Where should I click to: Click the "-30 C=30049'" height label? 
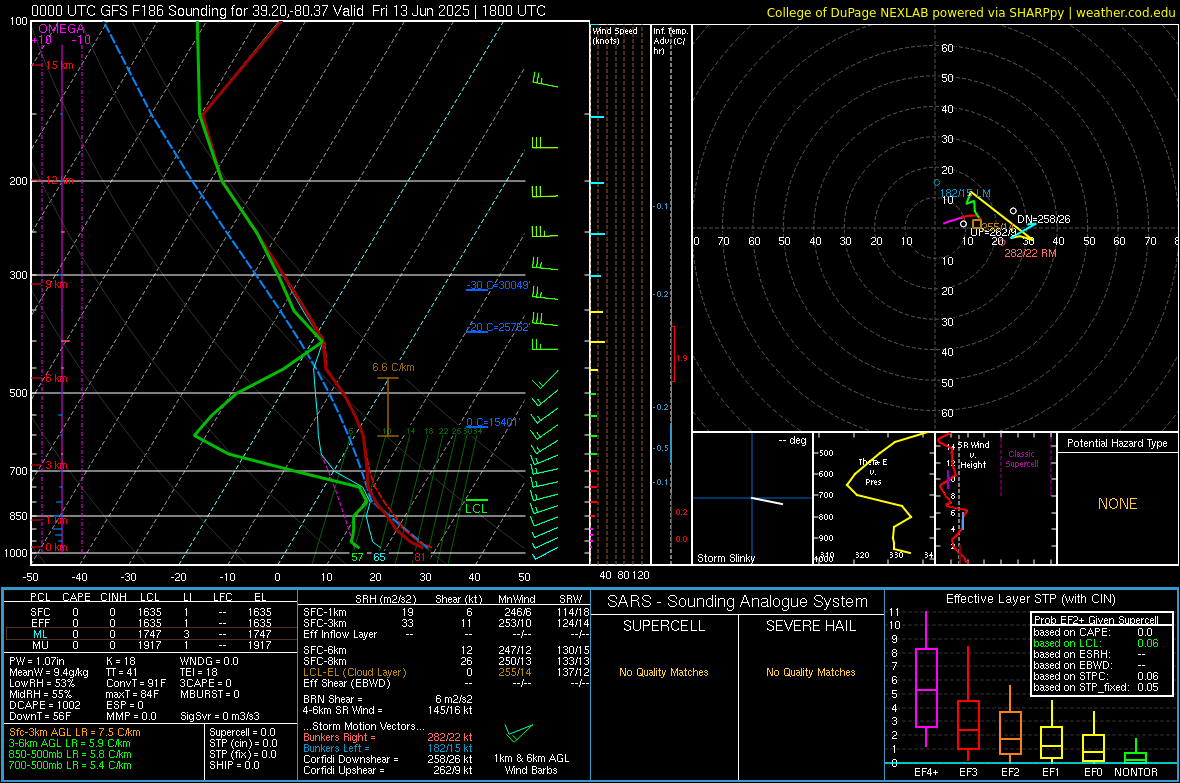[498, 285]
